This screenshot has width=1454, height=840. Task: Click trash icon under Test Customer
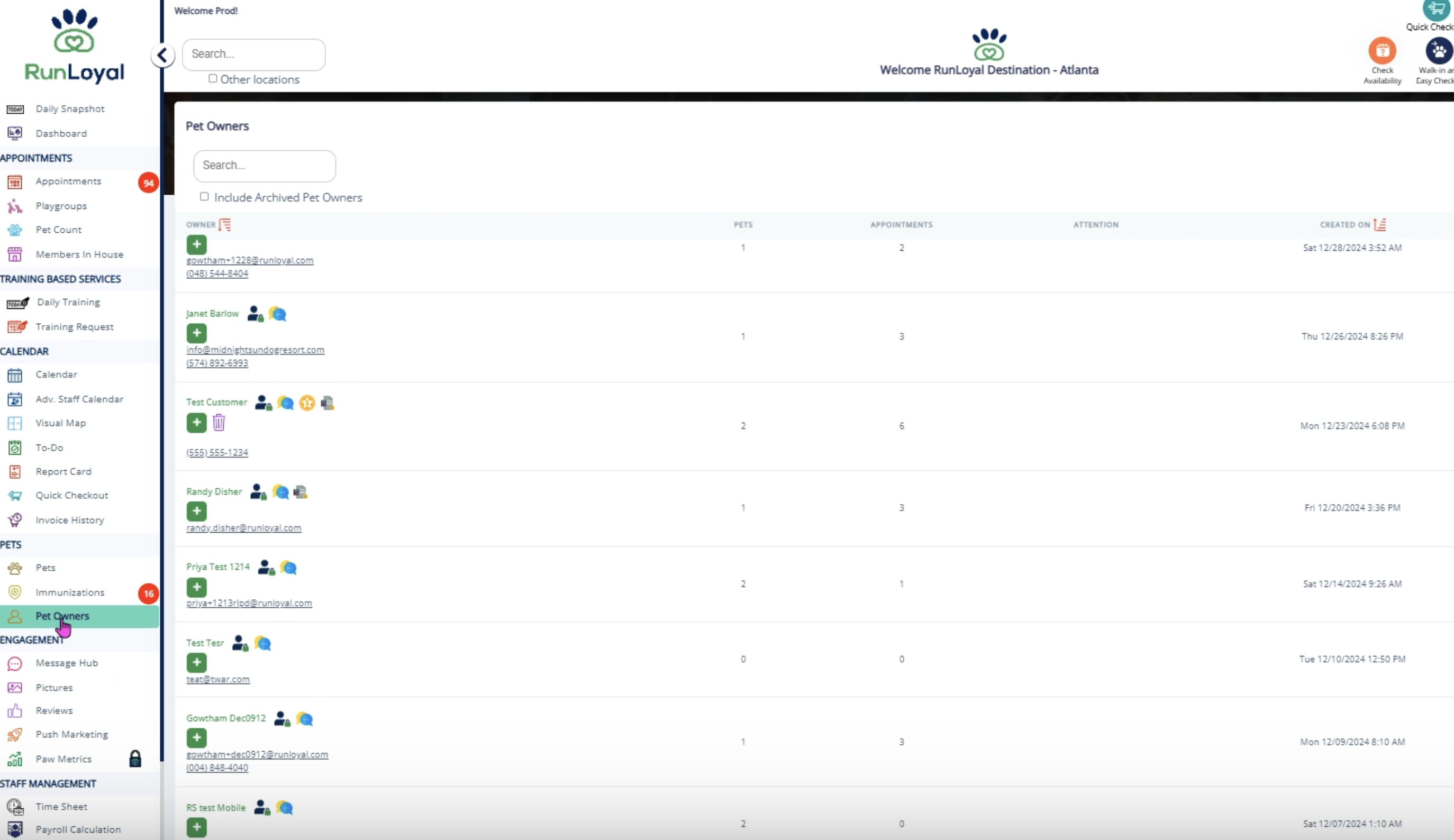(219, 423)
